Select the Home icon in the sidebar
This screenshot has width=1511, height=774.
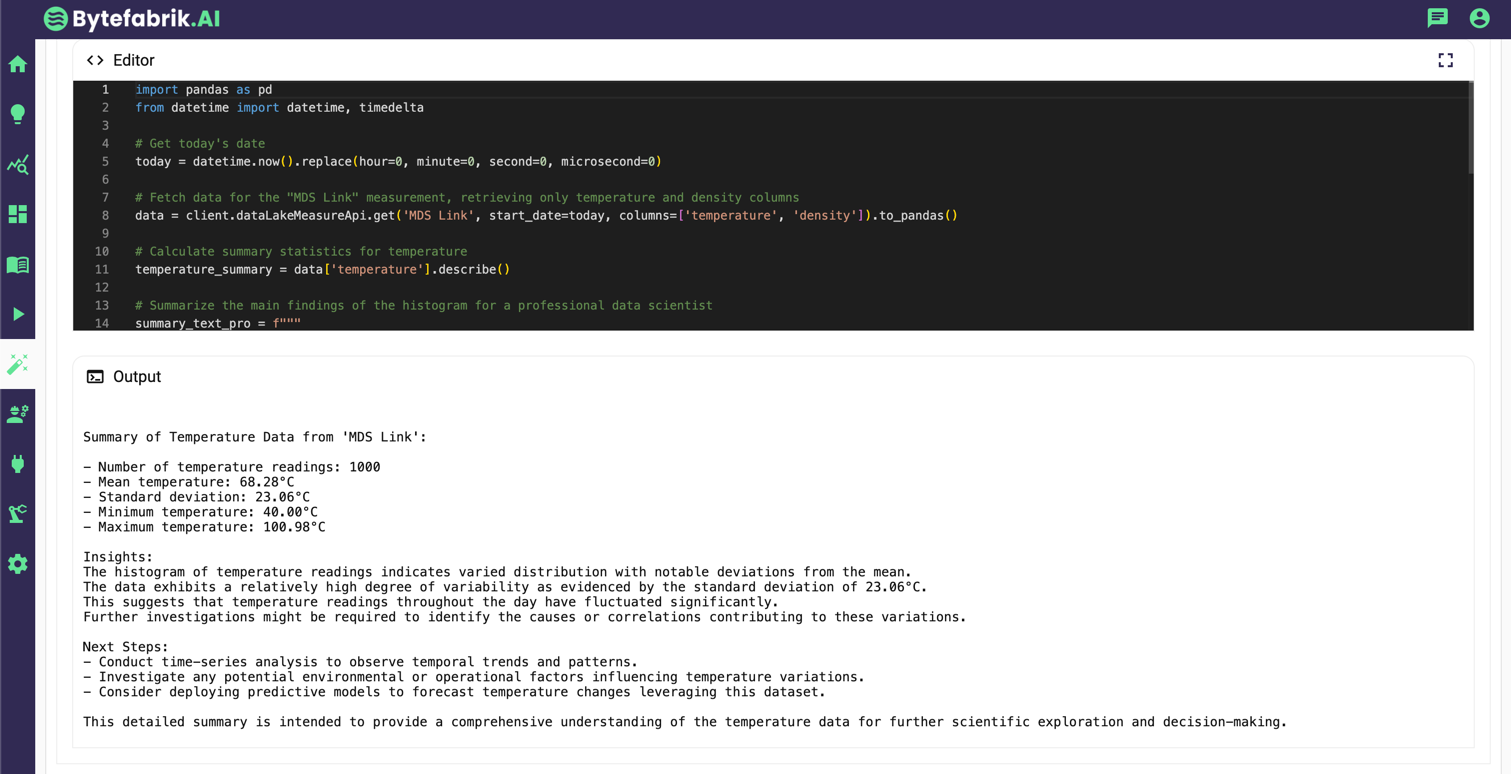[x=17, y=64]
